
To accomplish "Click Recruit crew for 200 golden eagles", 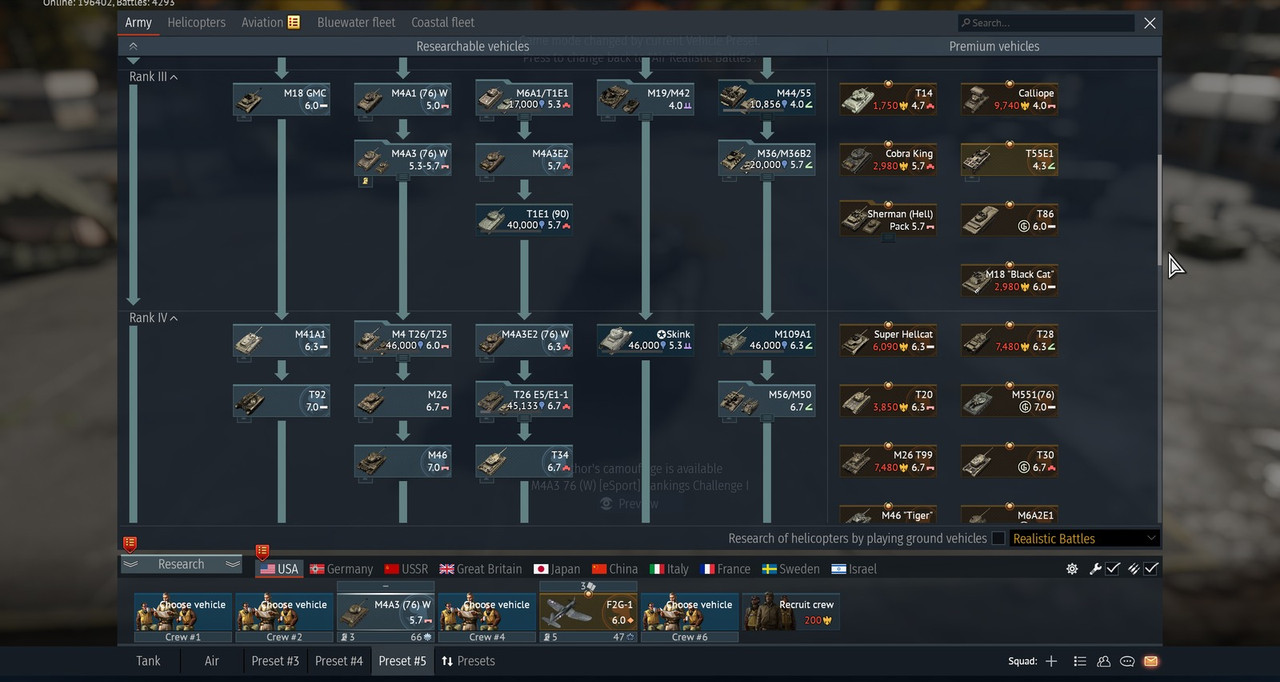I will tap(791, 612).
